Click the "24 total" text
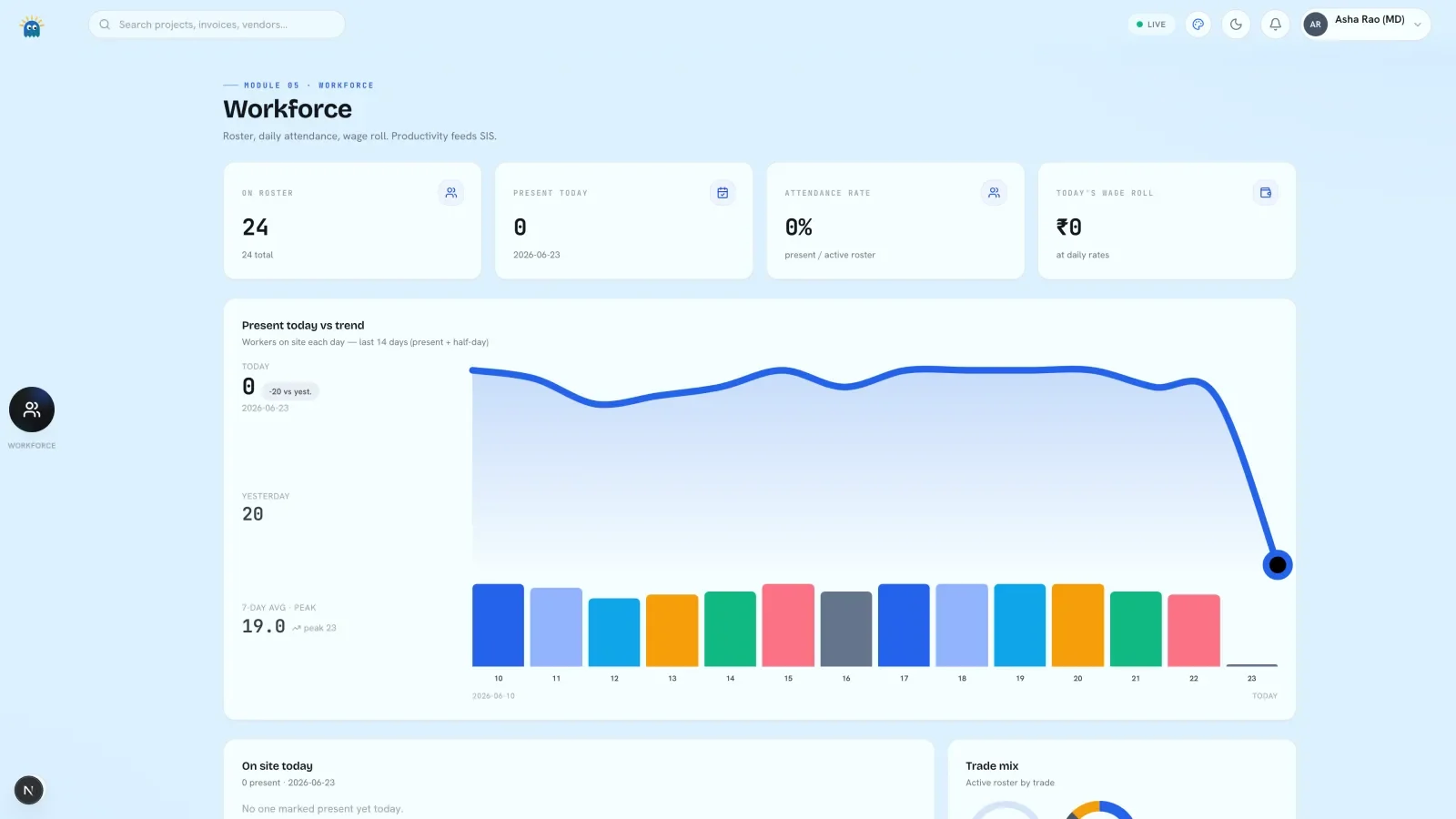 (258, 255)
